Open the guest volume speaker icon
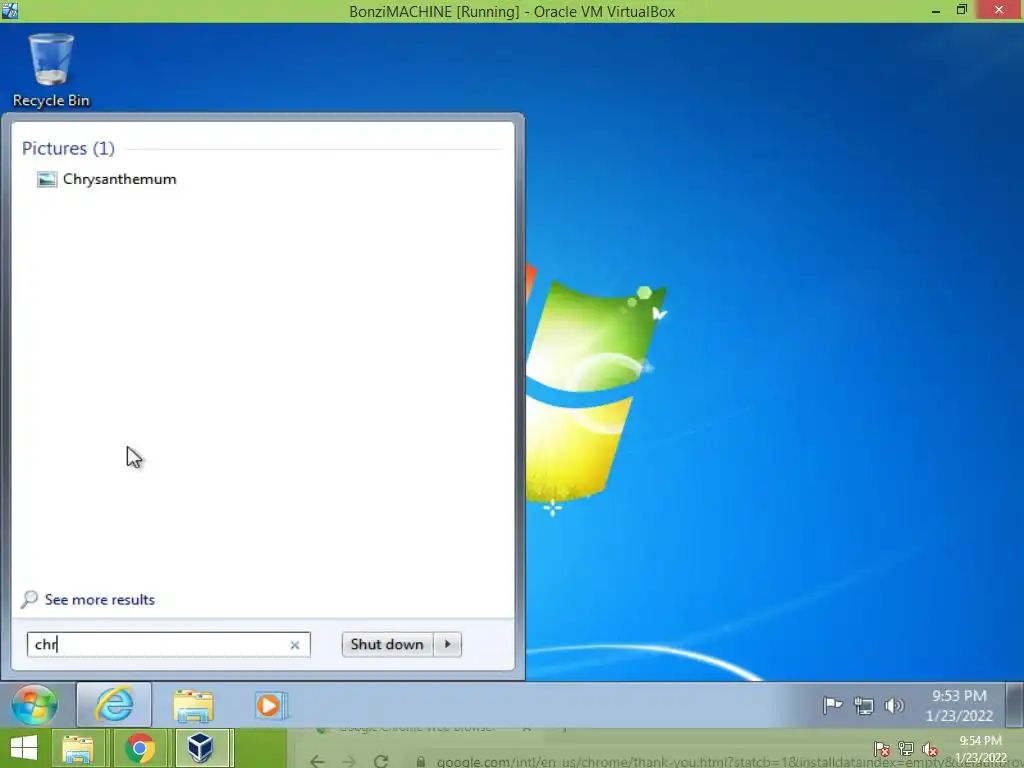This screenshot has width=1024, height=768. coord(894,705)
